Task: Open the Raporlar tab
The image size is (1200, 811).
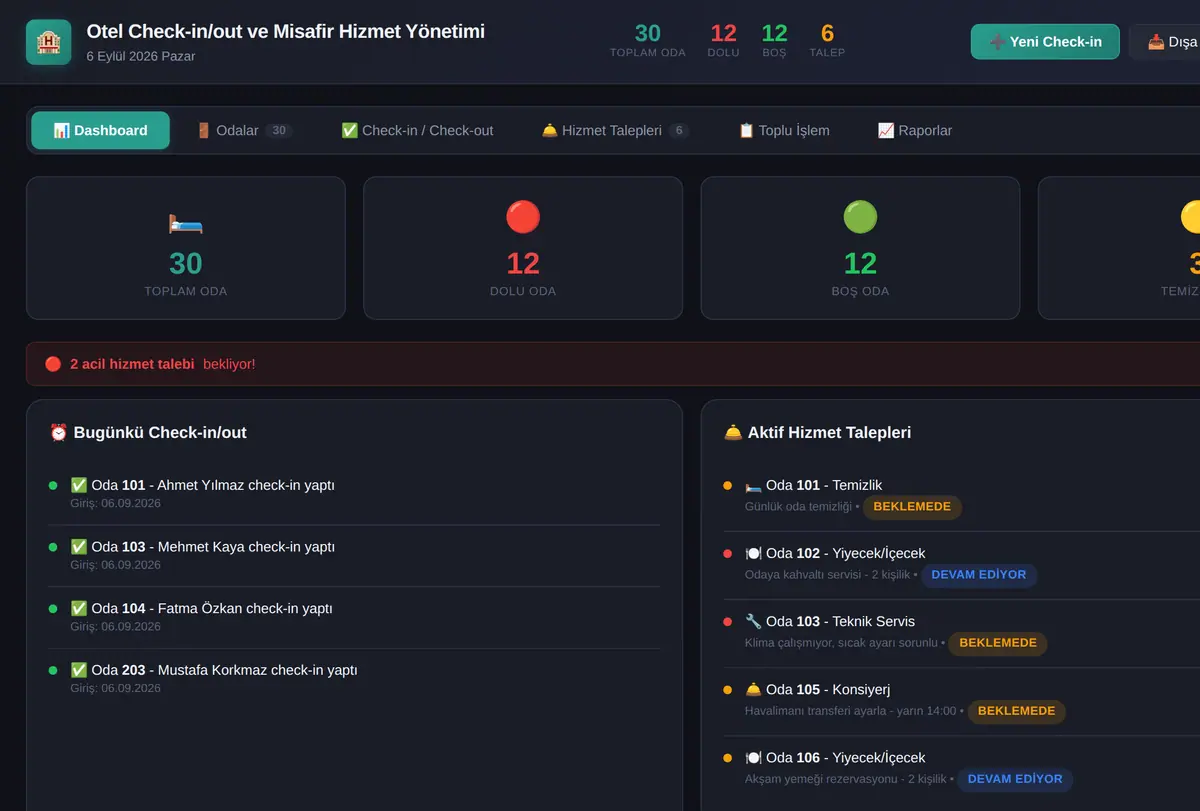Action: click(915, 130)
